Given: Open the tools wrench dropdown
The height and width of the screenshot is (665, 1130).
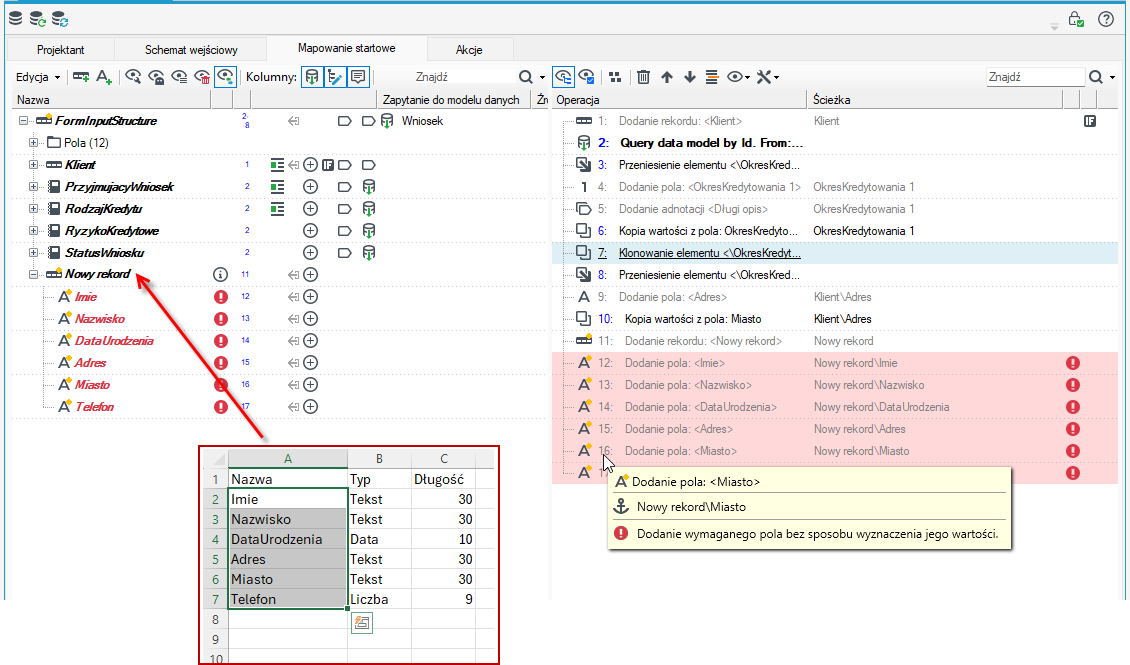Looking at the screenshot, I should pyautogui.click(x=768, y=77).
